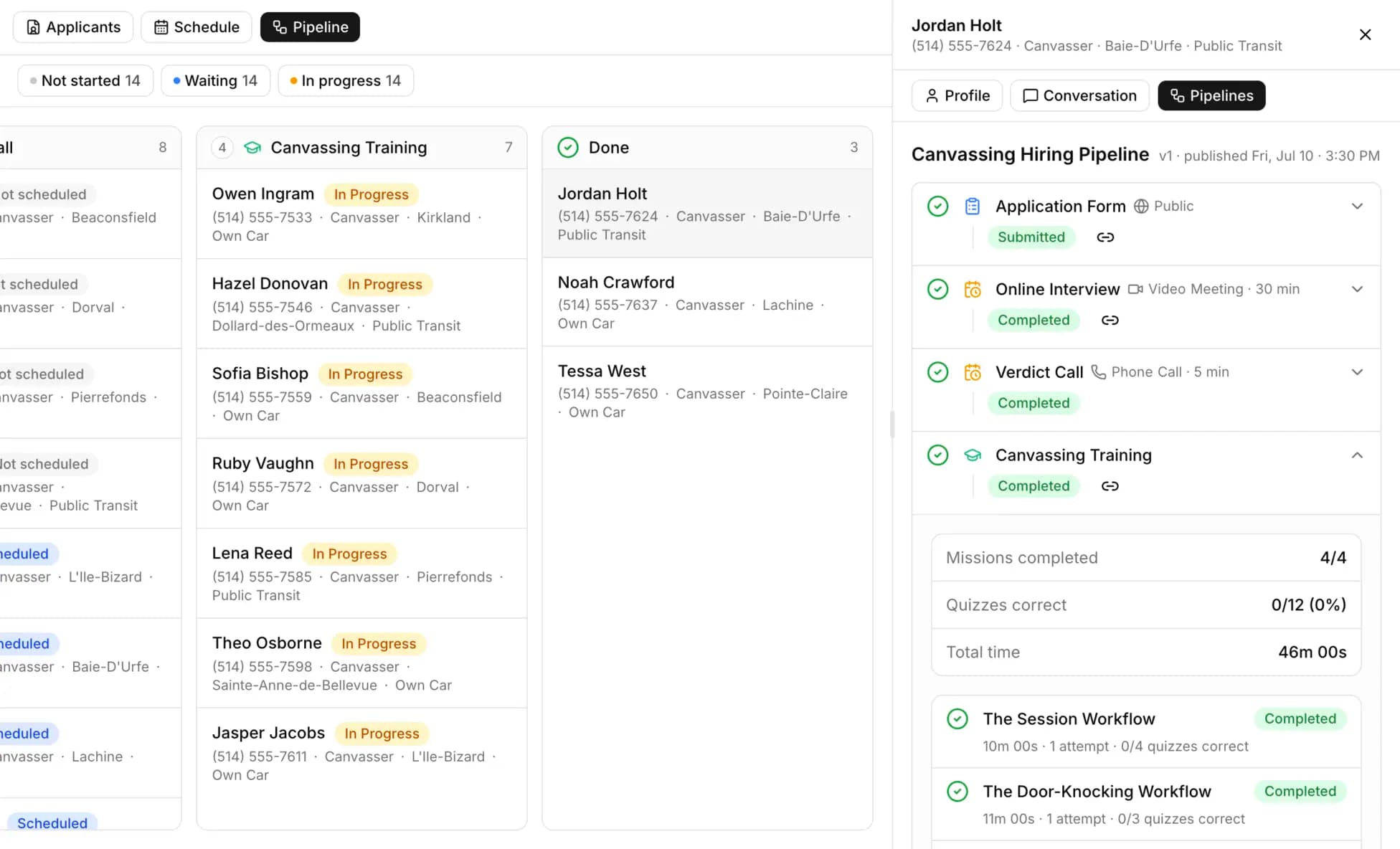
Task: Open the Profile tab for Jordan Holt
Action: [x=957, y=95]
